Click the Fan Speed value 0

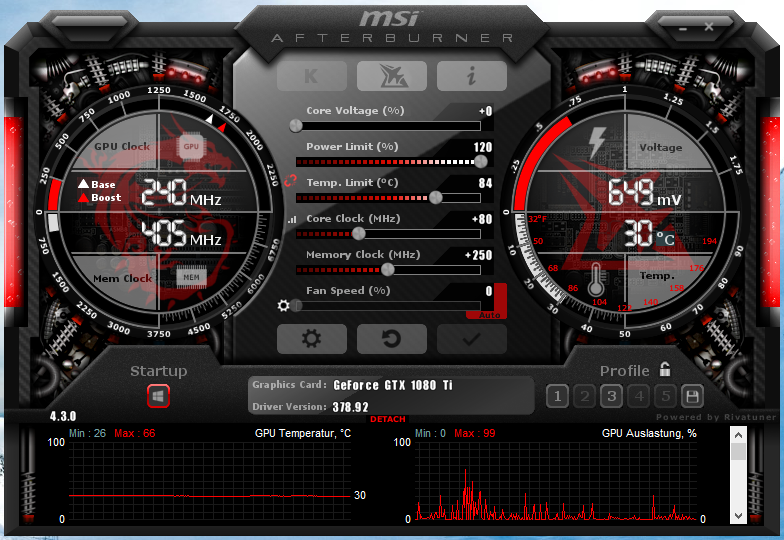click(x=489, y=291)
